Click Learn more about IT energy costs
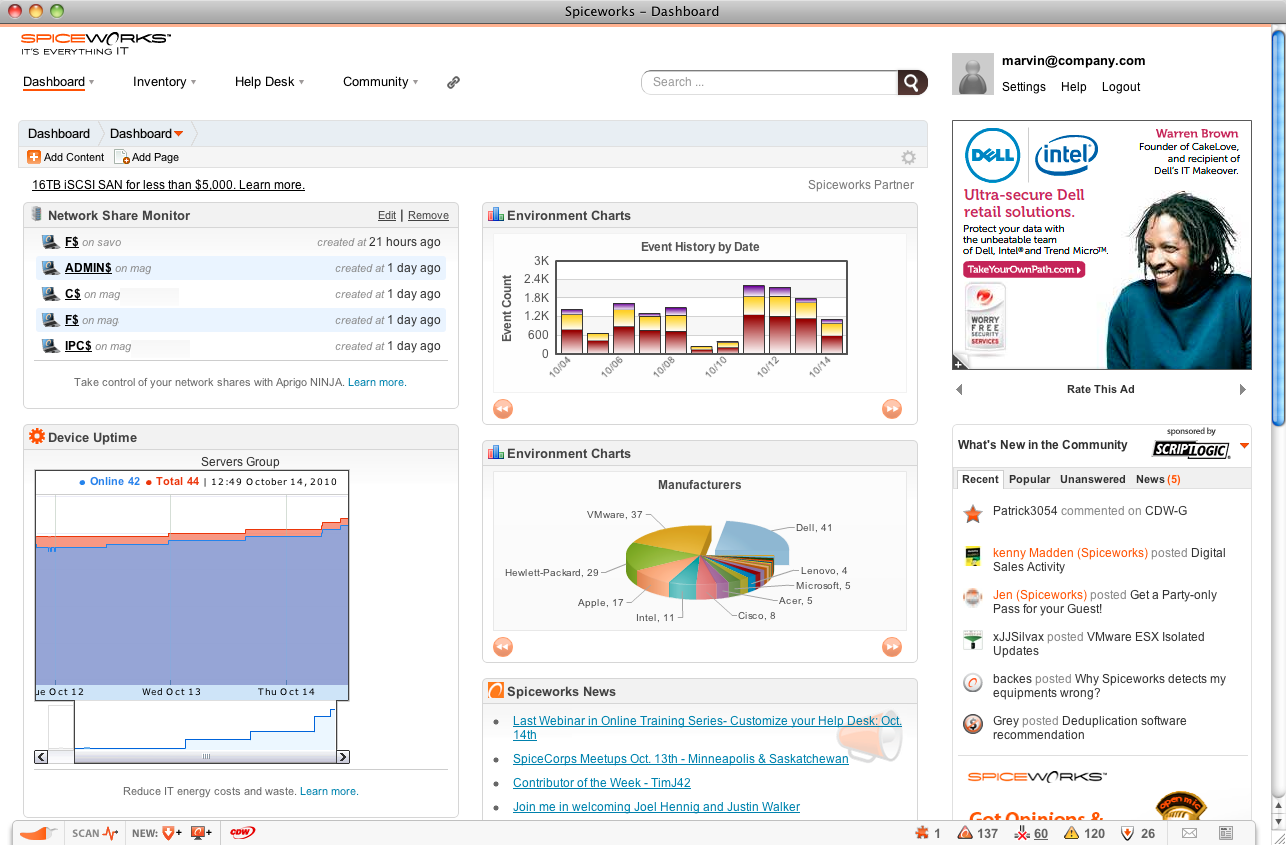This screenshot has height=845, width=1286. [x=328, y=791]
